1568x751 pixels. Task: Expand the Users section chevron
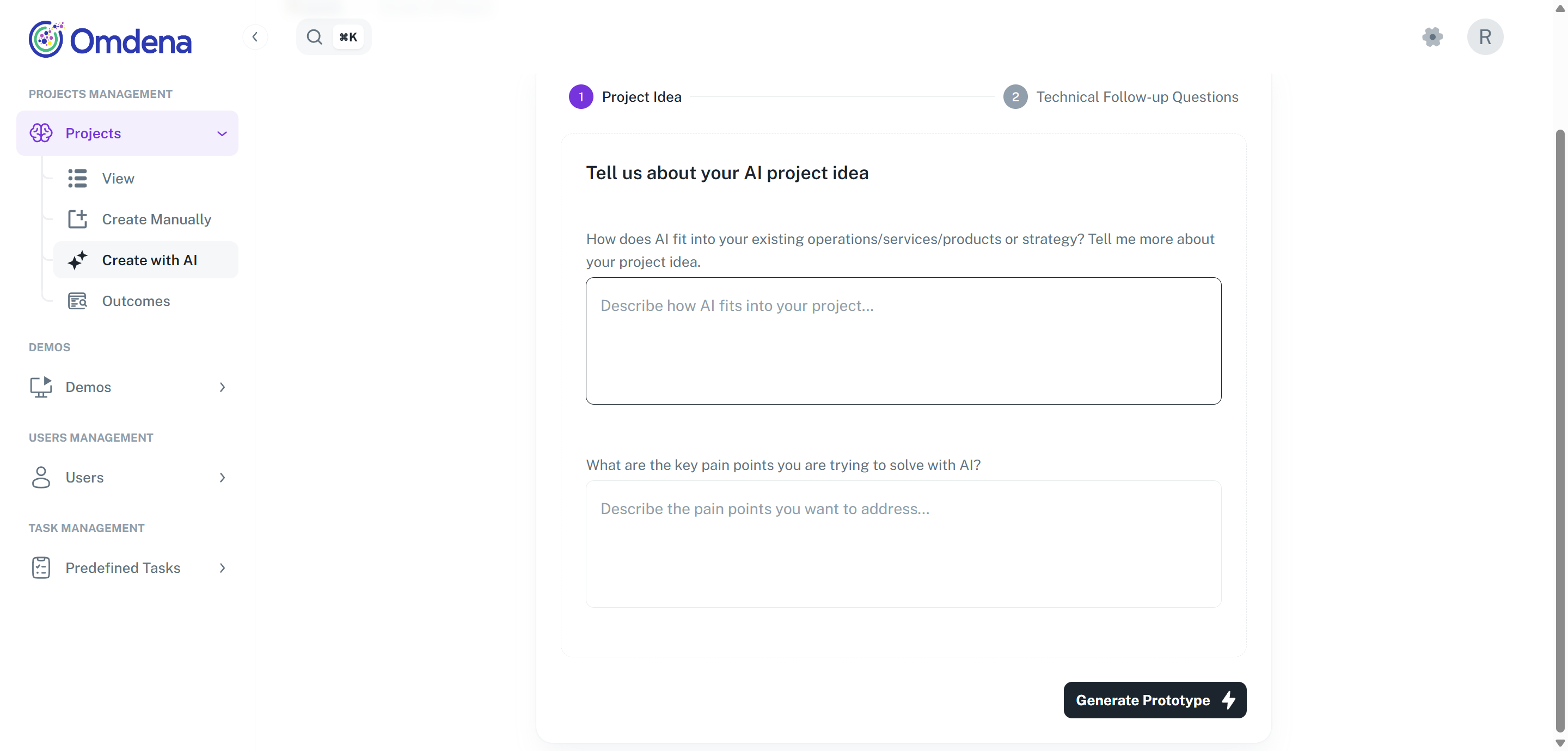tap(222, 478)
